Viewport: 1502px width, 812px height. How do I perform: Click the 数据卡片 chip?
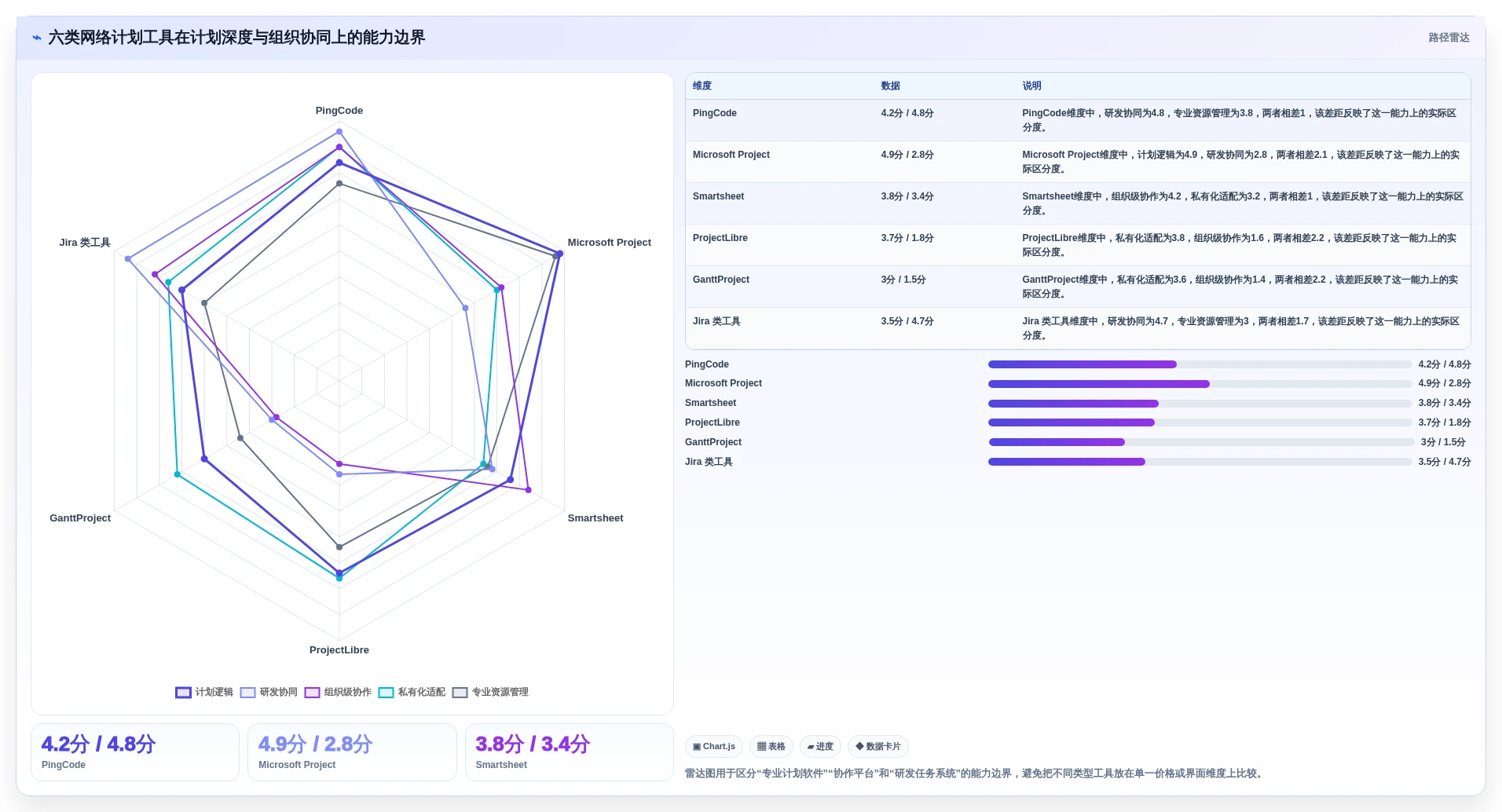878,747
